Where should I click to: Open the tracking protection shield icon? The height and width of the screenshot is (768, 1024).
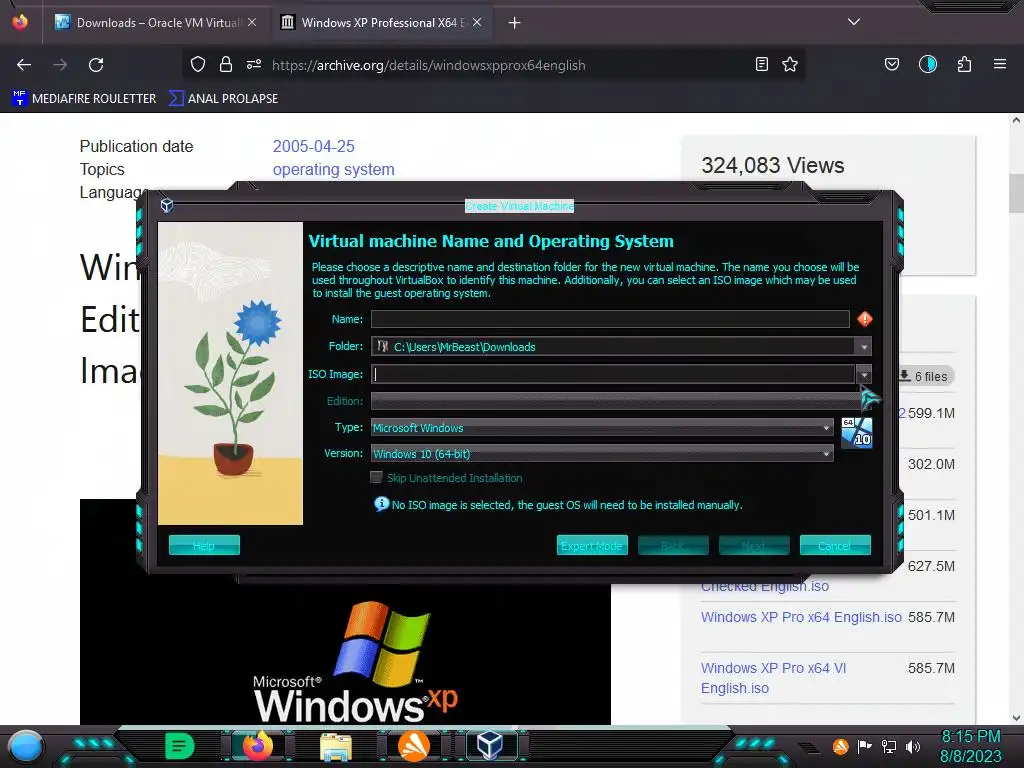point(198,64)
